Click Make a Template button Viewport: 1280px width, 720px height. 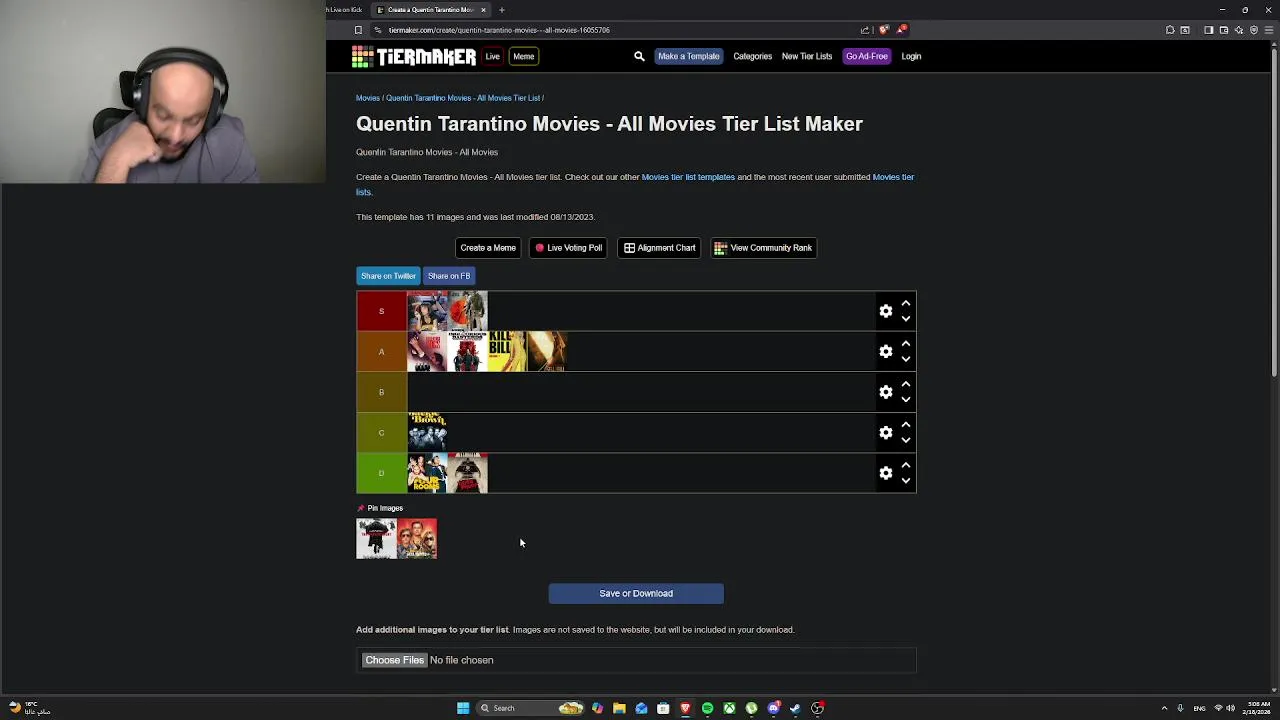(688, 57)
